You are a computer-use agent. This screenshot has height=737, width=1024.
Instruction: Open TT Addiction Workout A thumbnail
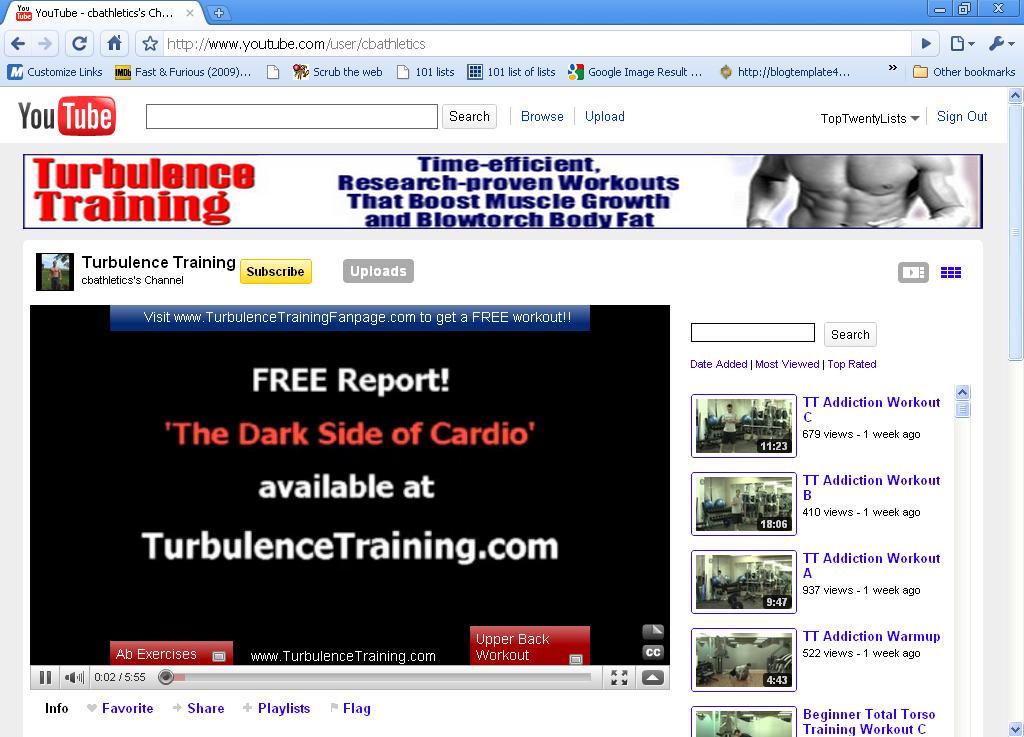click(744, 582)
